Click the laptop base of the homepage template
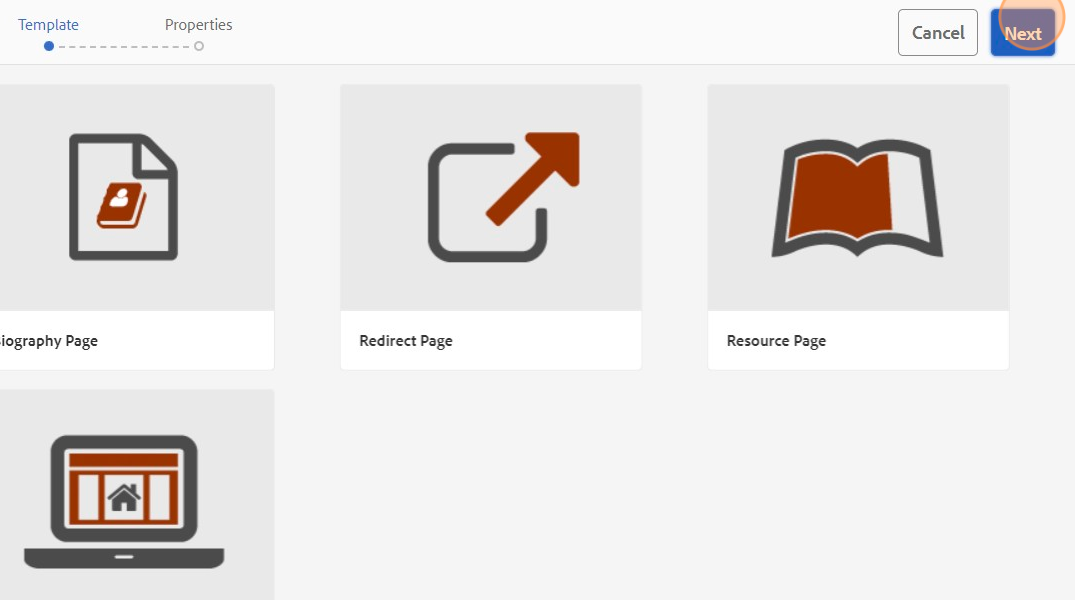1075x600 pixels. (x=124, y=557)
